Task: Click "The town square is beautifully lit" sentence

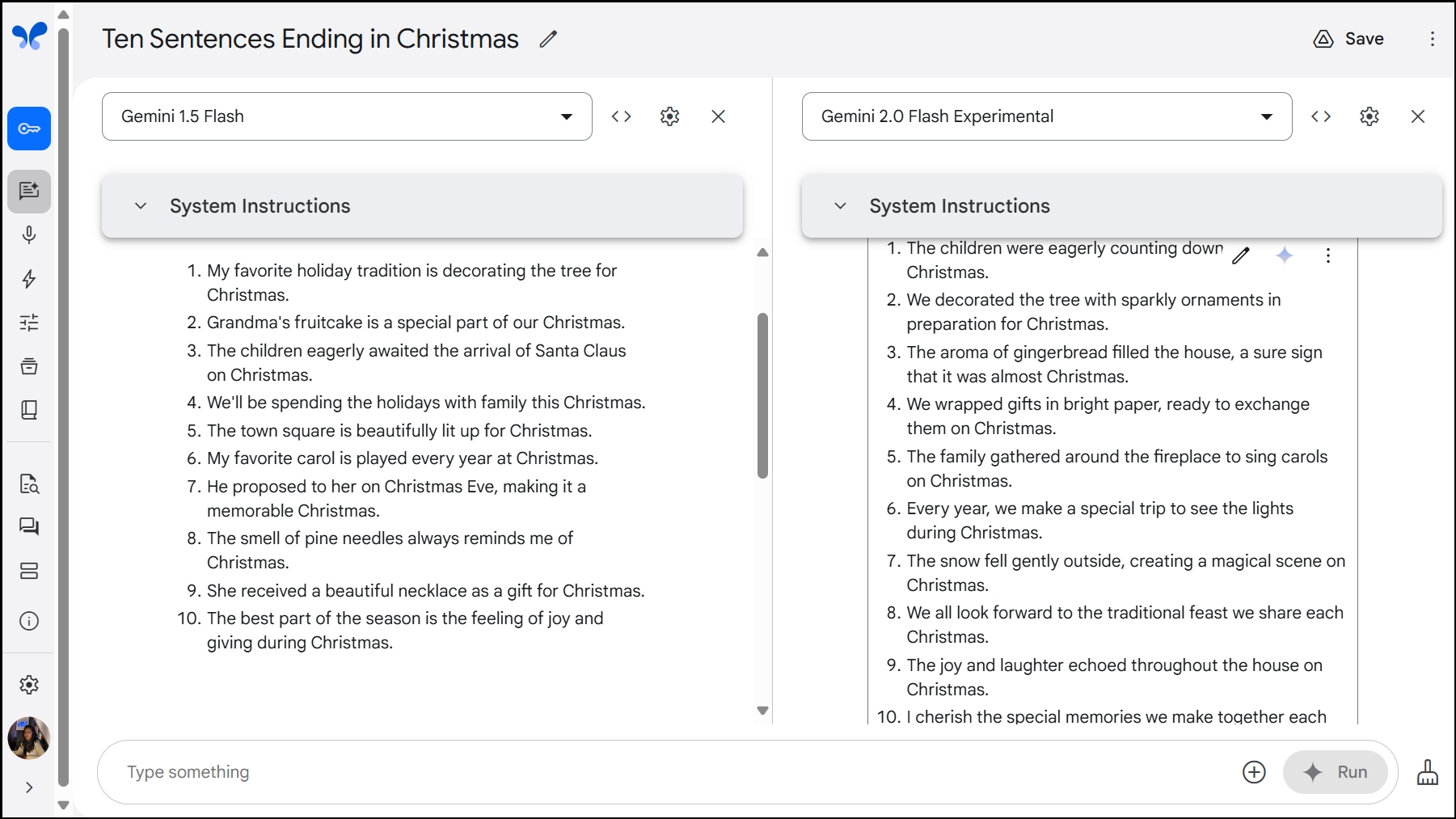Action: (399, 431)
